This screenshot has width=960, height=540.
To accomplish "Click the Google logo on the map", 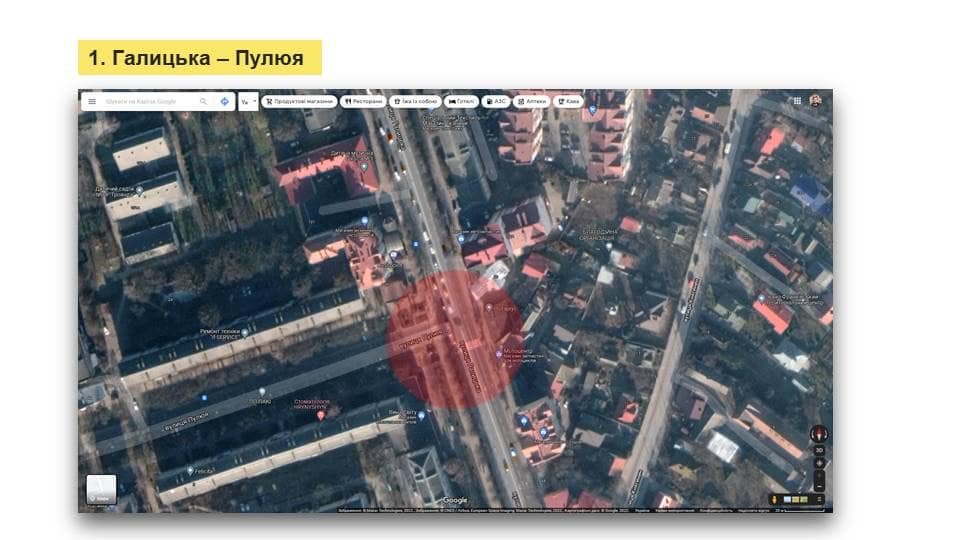I will coord(455,500).
